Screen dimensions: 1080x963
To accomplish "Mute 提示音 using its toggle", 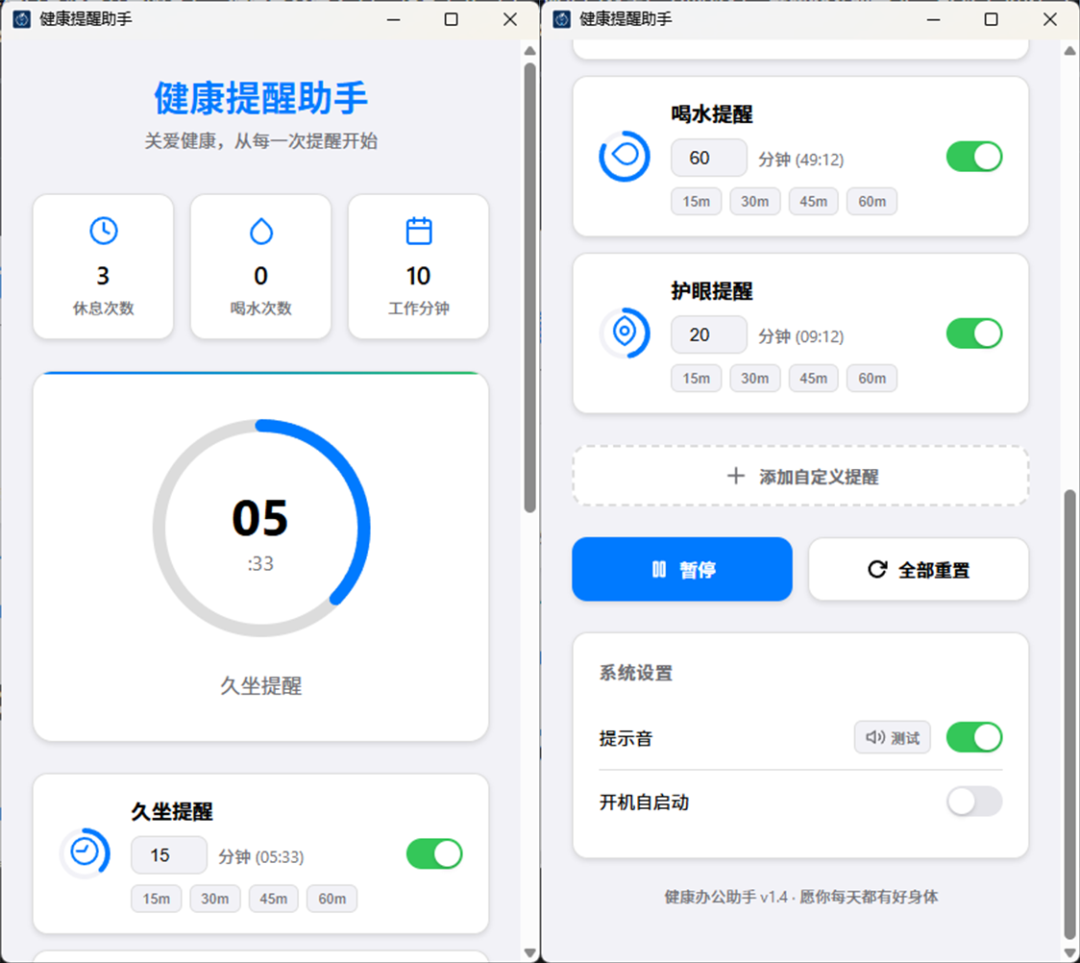I will 974,737.
